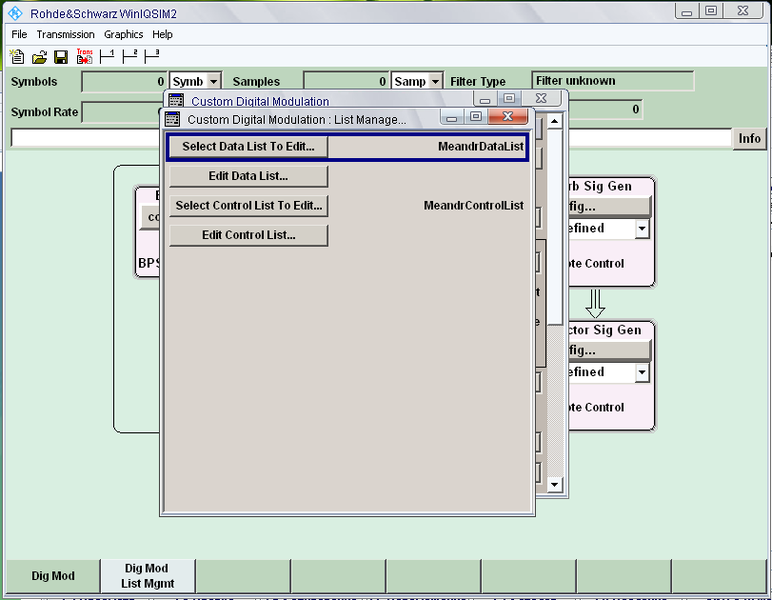Click the Save floppy disk icon

click(61, 57)
